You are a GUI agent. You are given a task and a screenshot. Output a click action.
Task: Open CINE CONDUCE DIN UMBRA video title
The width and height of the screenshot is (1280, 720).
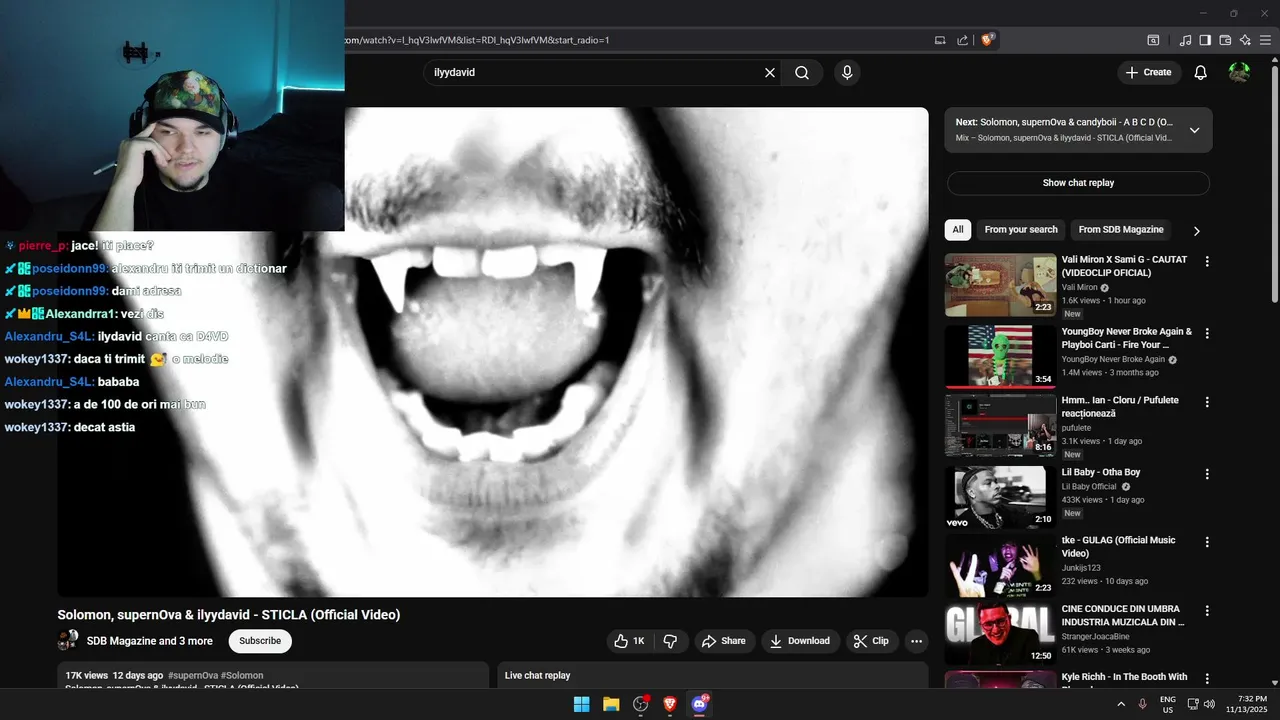pos(1123,615)
